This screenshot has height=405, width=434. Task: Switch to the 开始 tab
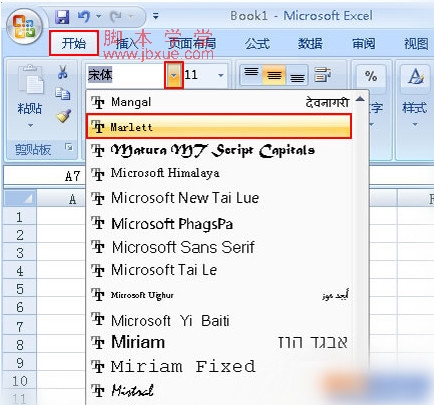pyautogui.click(x=74, y=43)
